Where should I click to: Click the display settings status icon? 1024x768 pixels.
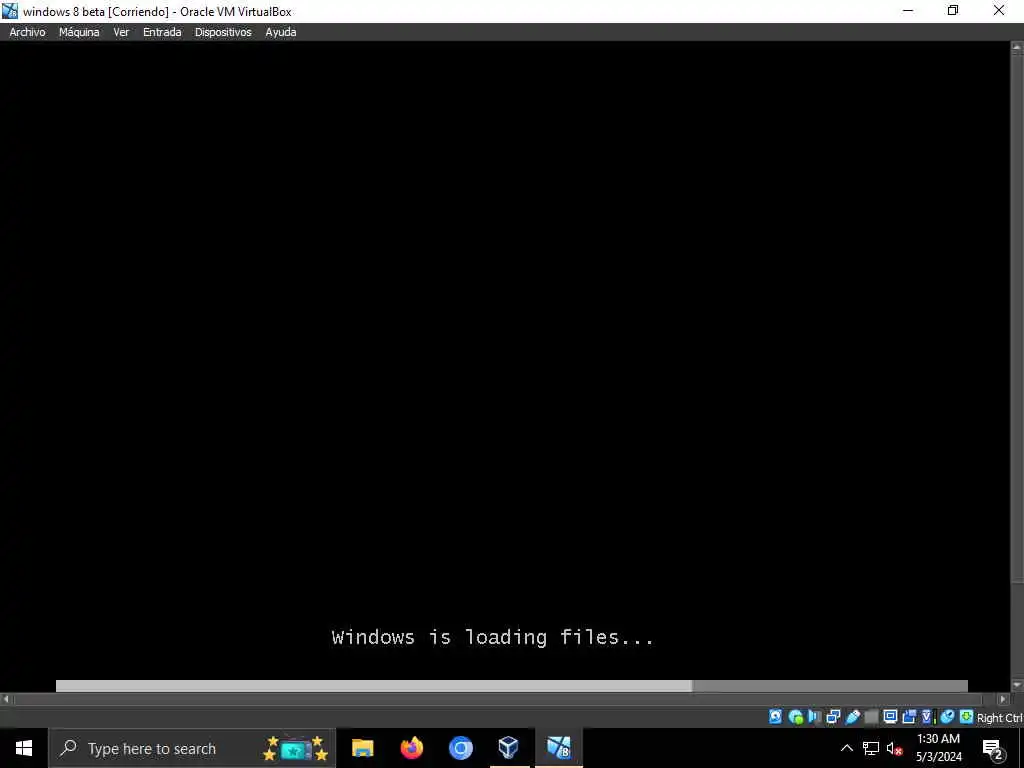click(x=890, y=717)
